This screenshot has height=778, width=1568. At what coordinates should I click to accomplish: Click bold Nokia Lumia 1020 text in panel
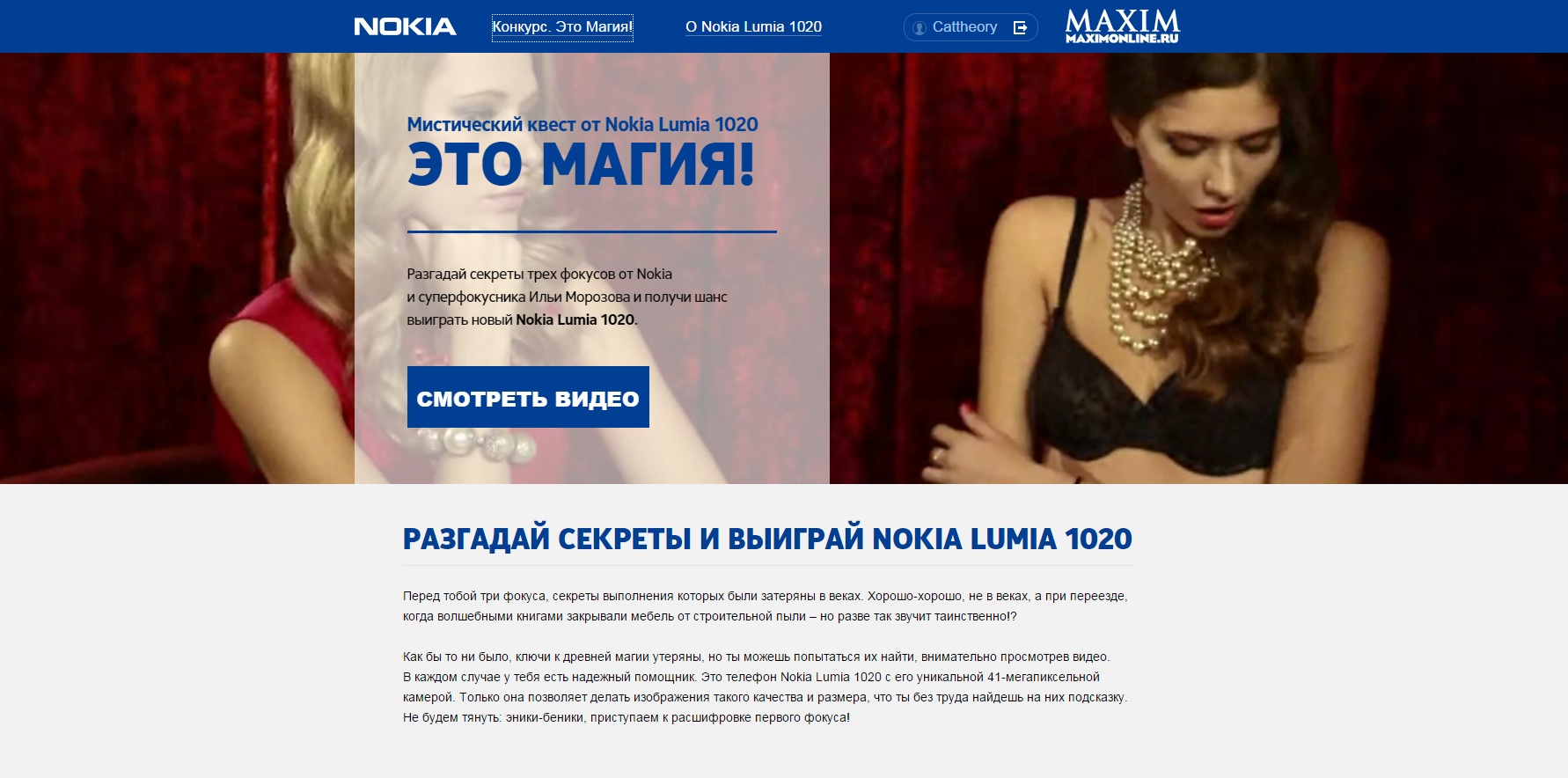tap(575, 319)
